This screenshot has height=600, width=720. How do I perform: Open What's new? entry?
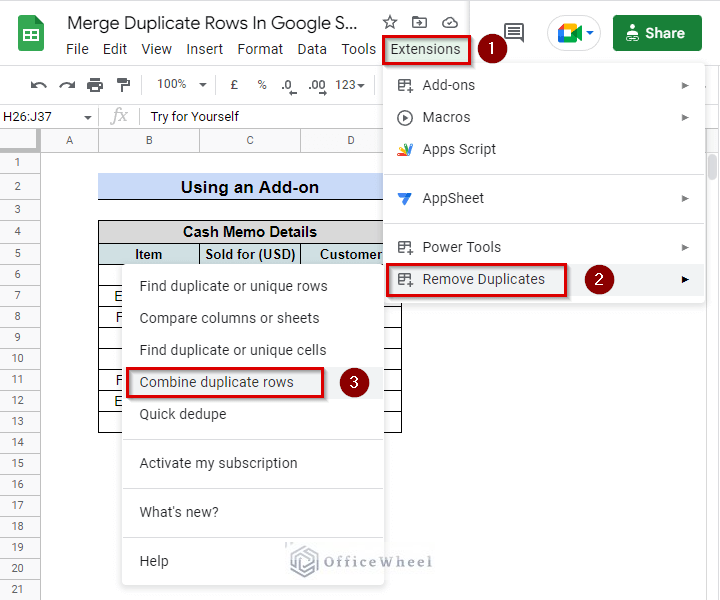pyautogui.click(x=253, y=512)
